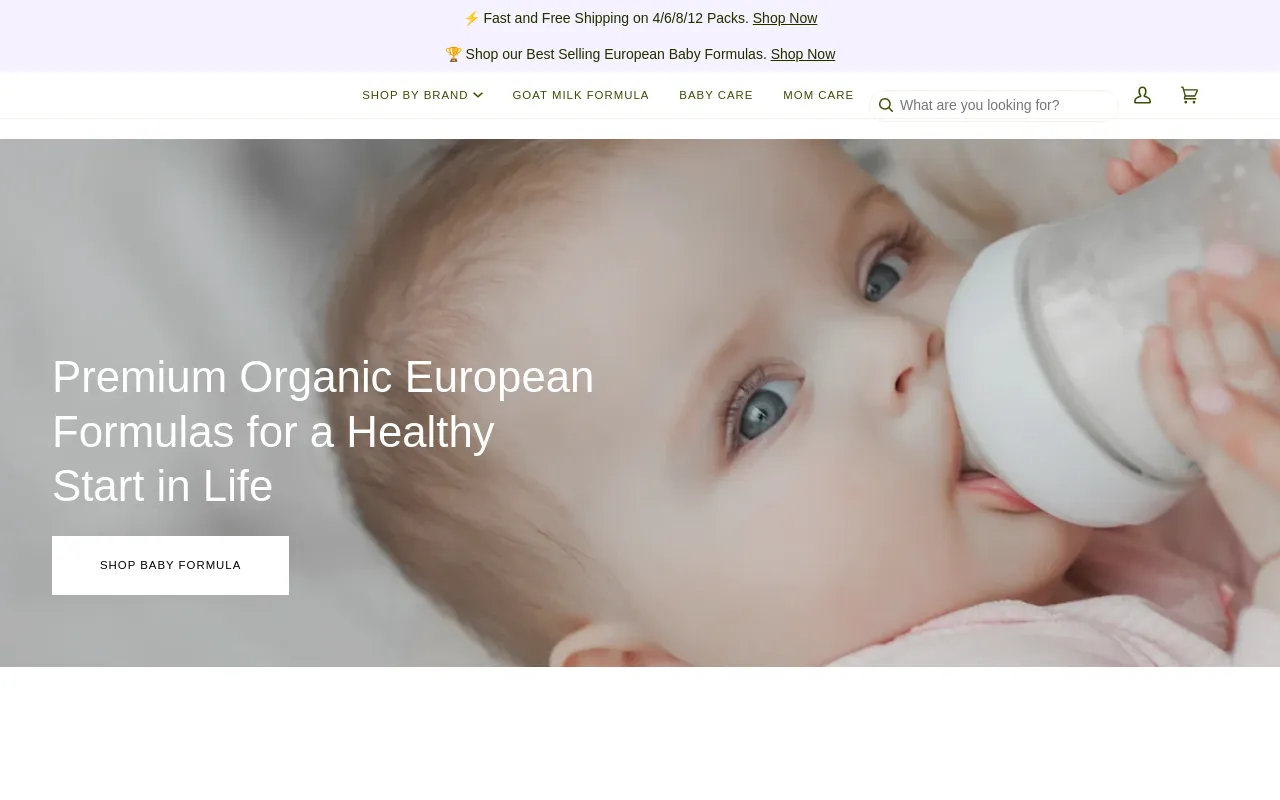Expand the chevron beside Shop By Brand
Image resolution: width=1280 pixels, height=800 pixels.
click(478, 95)
